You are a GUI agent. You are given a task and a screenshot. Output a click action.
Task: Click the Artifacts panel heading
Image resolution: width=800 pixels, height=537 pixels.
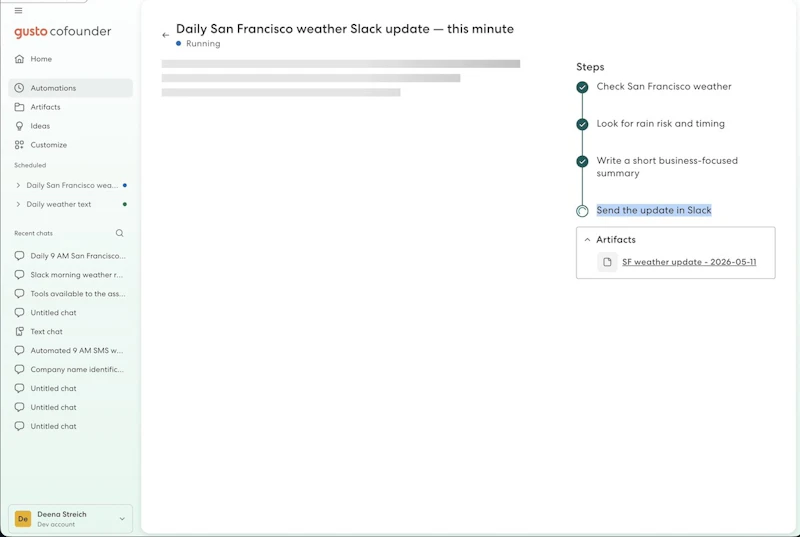616,240
